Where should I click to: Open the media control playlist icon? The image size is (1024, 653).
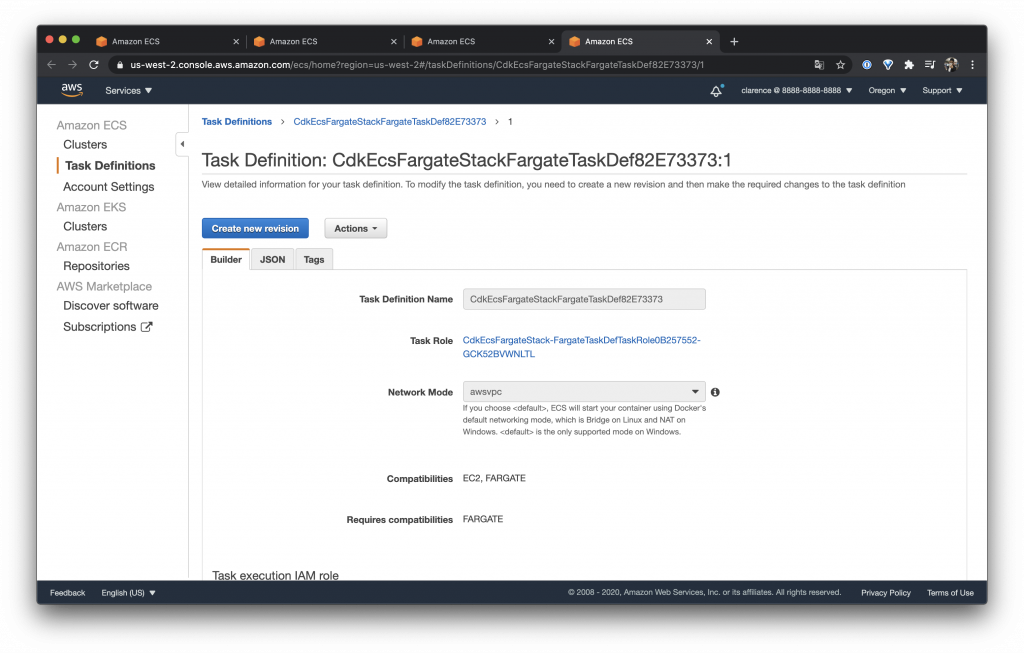pyautogui.click(x=930, y=65)
